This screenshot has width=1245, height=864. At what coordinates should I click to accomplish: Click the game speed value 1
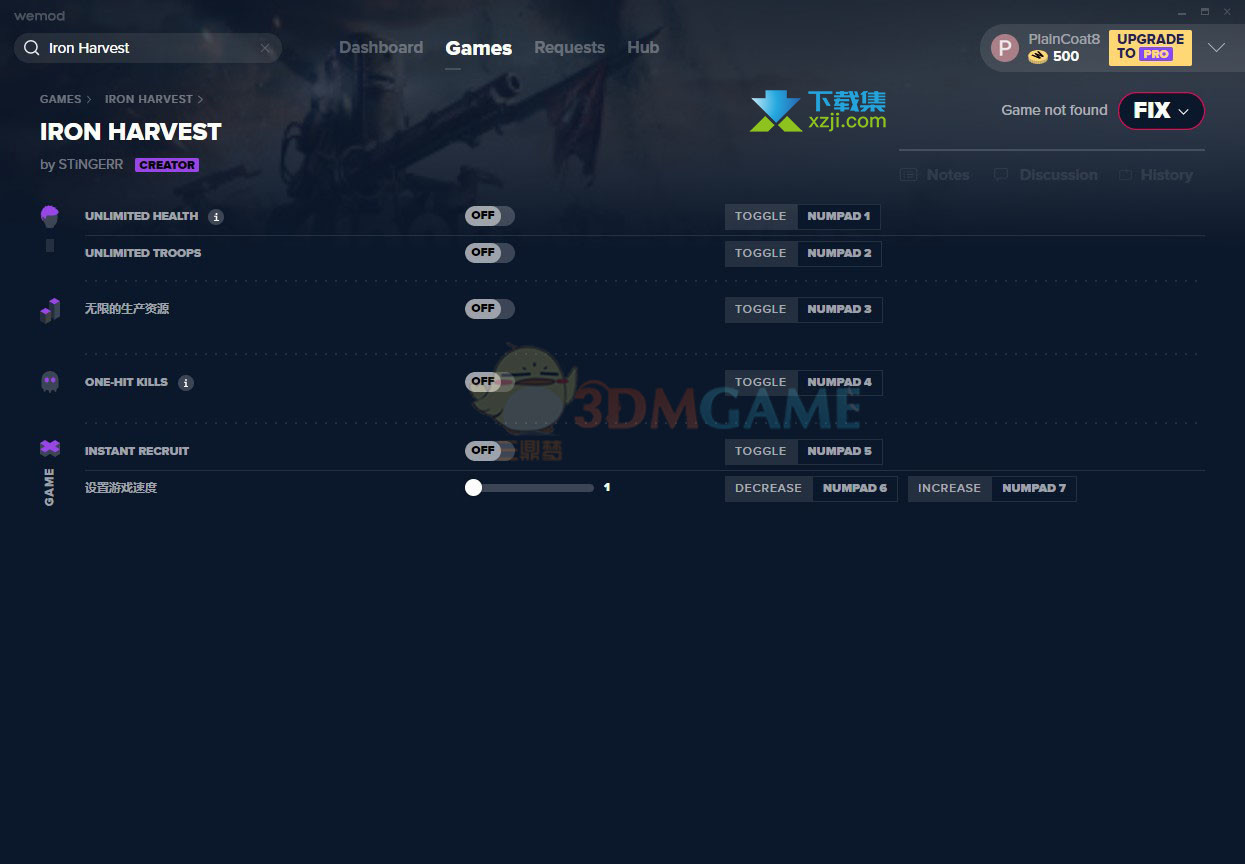click(x=607, y=488)
